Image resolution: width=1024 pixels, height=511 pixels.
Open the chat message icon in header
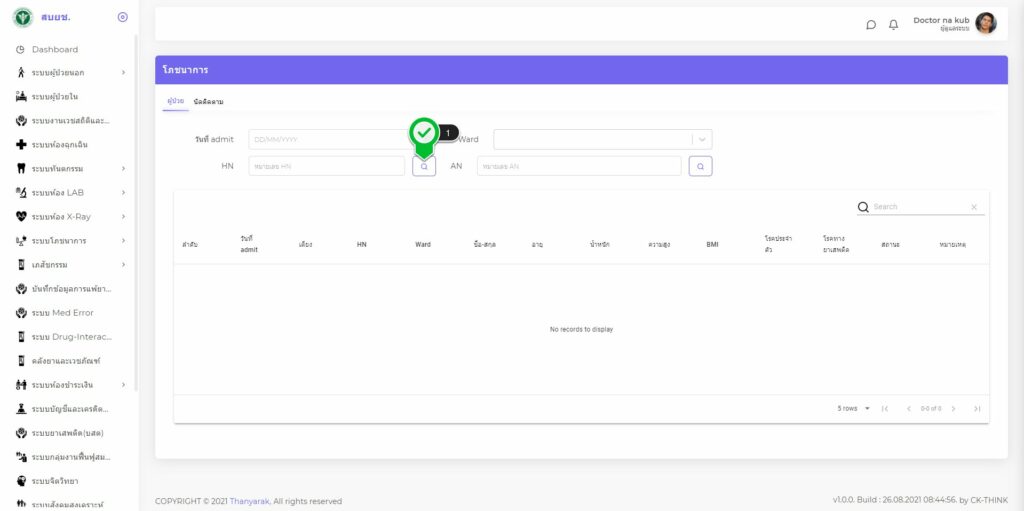click(x=871, y=25)
